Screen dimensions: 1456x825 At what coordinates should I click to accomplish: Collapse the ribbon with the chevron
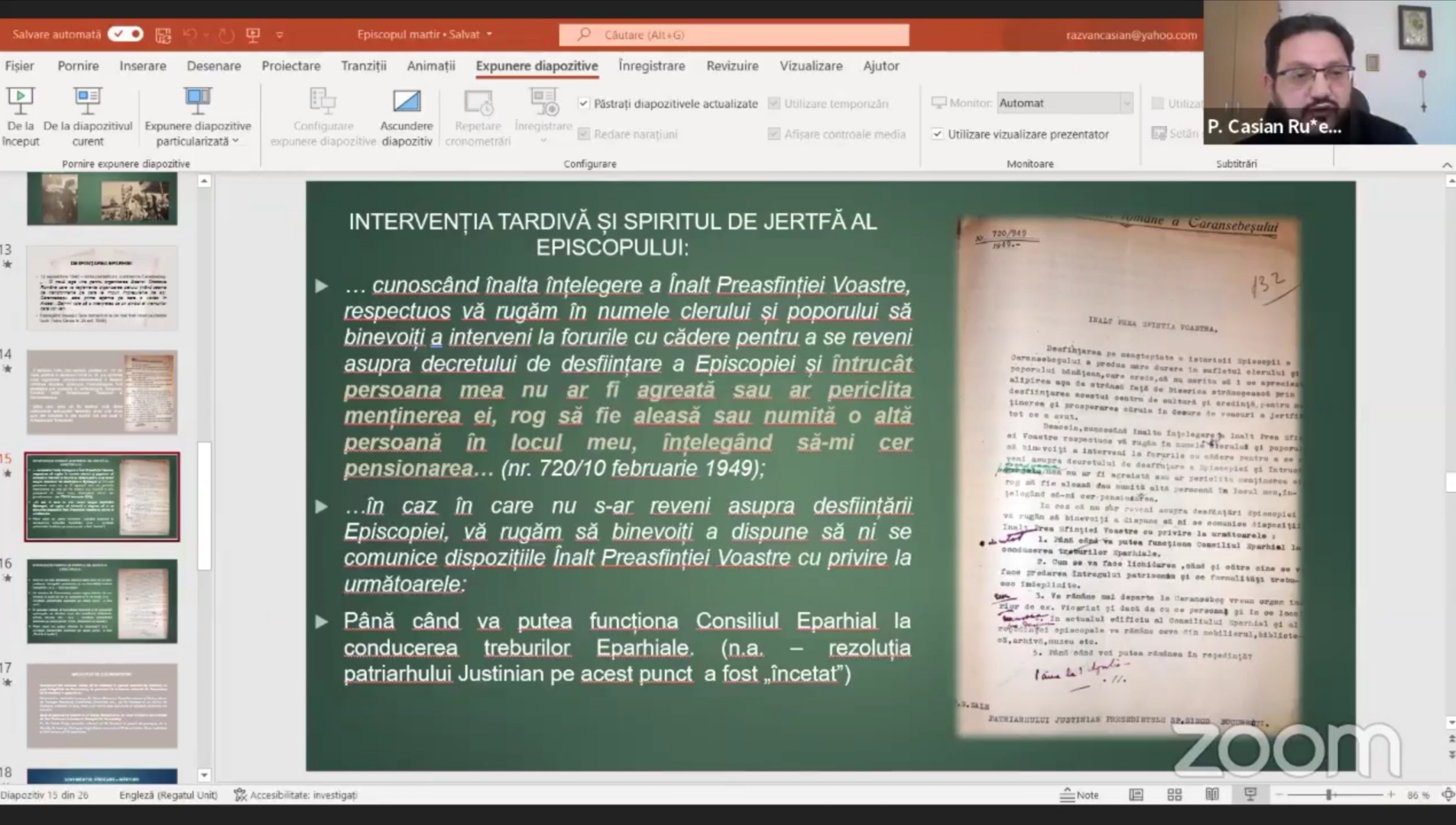[1446, 165]
